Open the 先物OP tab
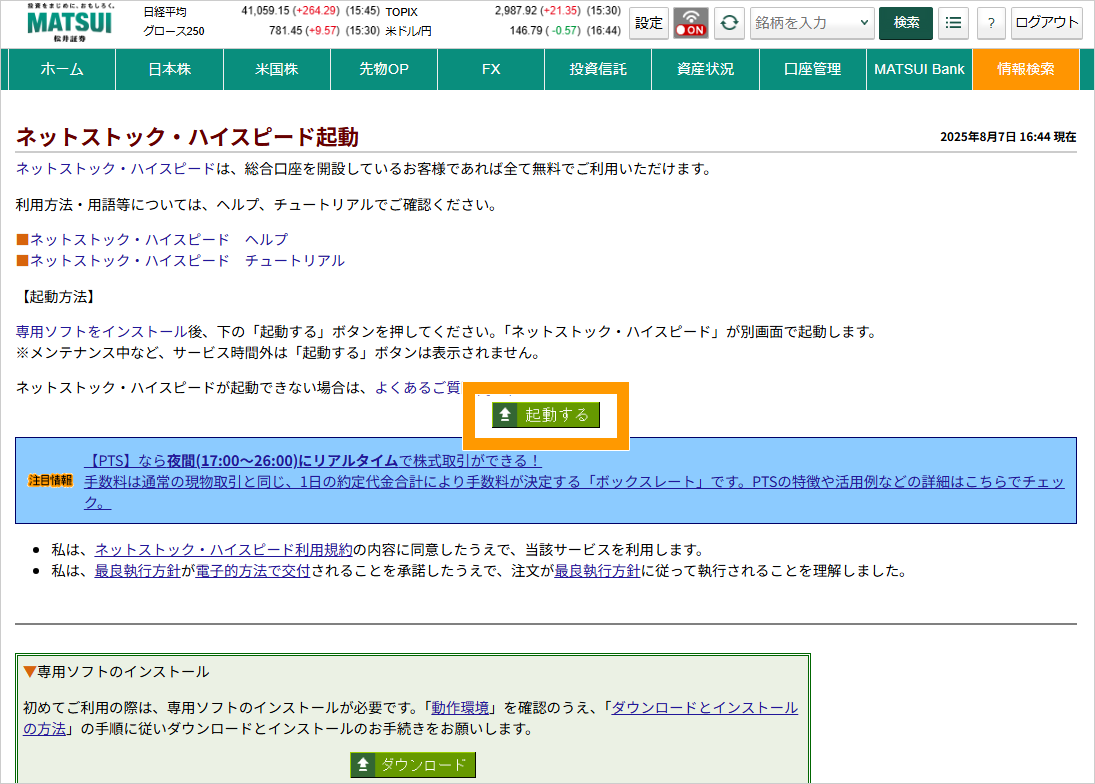 coord(383,69)
